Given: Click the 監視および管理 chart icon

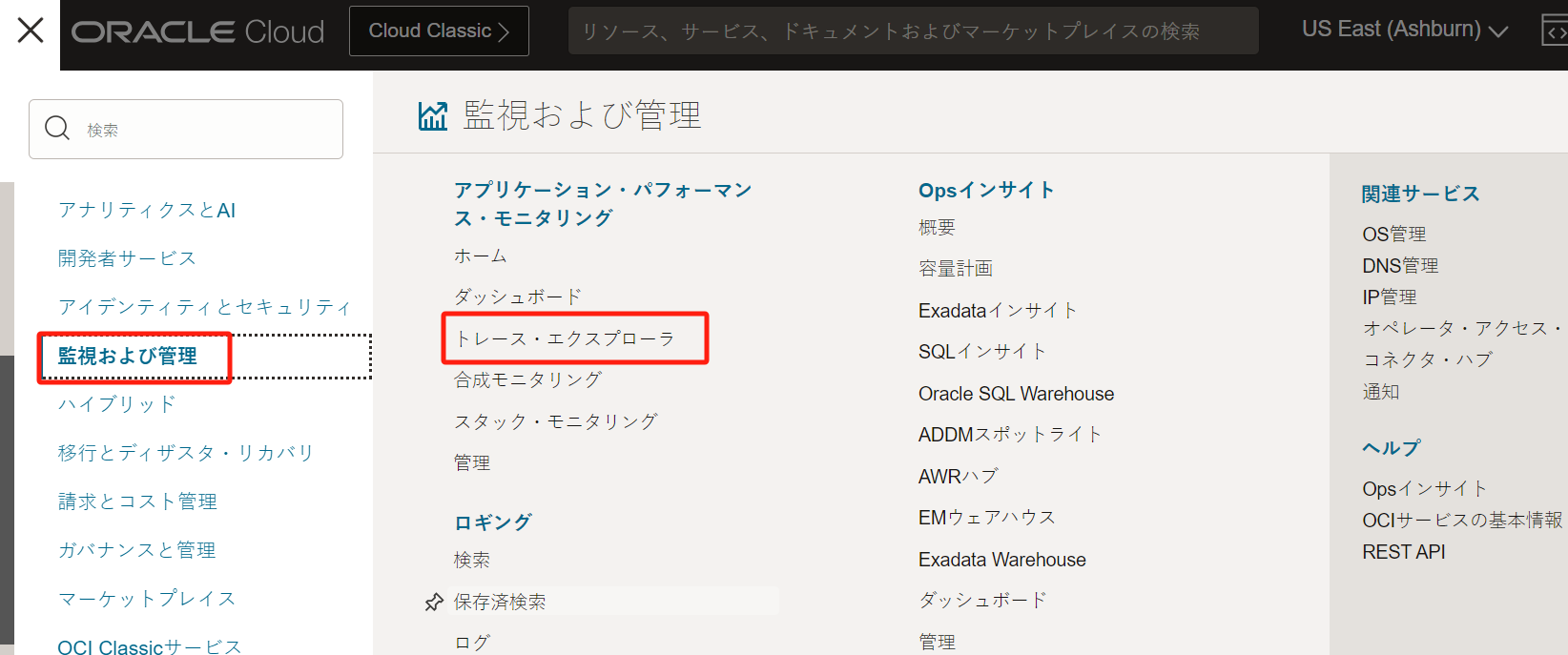Looking at the screenshot, I should [433, 116].
